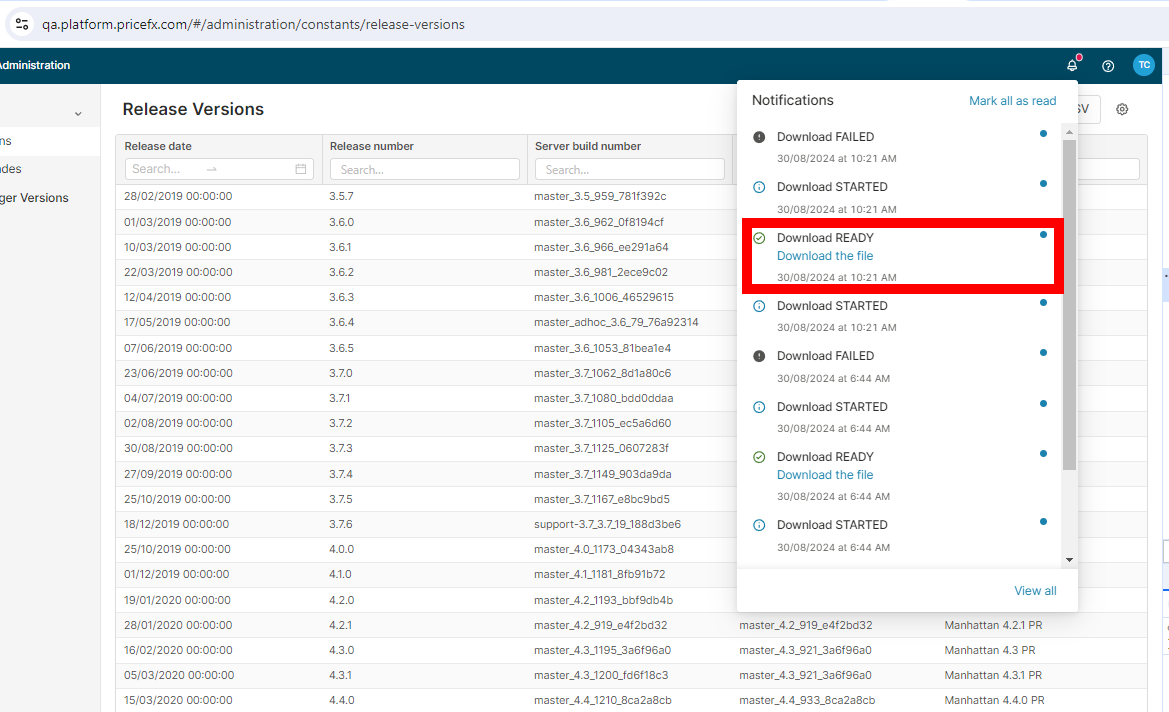Click View all notifications link
The width and height of the screenshot is (1169, 712).
(1035, 591)
